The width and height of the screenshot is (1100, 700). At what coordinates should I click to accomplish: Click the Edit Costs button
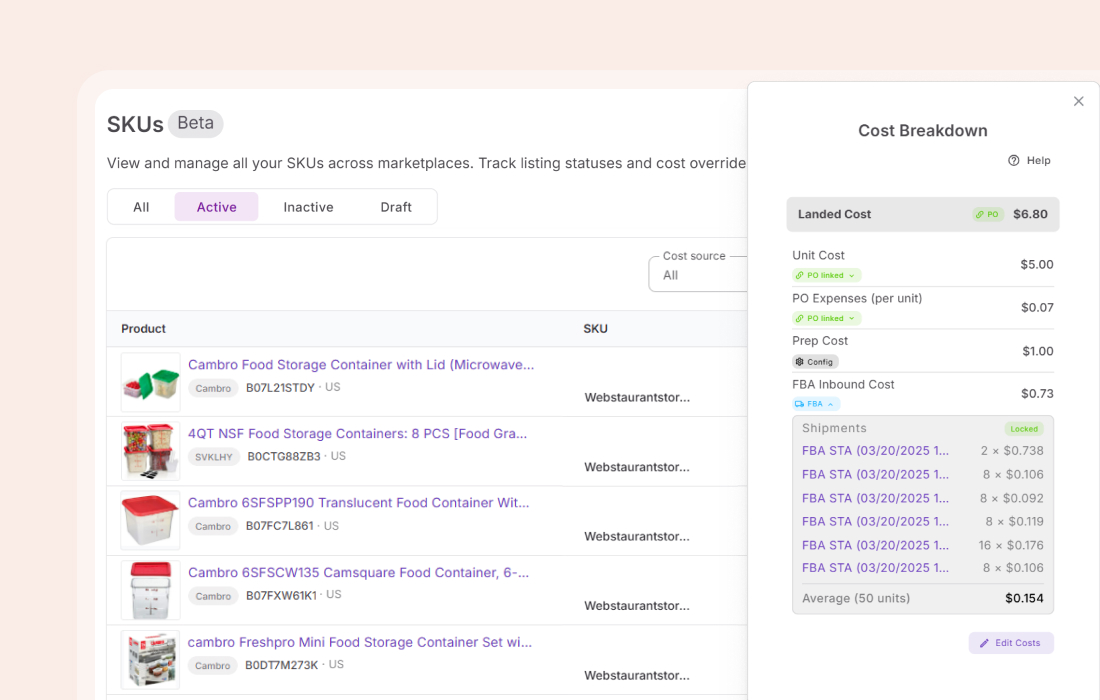[1011, 643]
